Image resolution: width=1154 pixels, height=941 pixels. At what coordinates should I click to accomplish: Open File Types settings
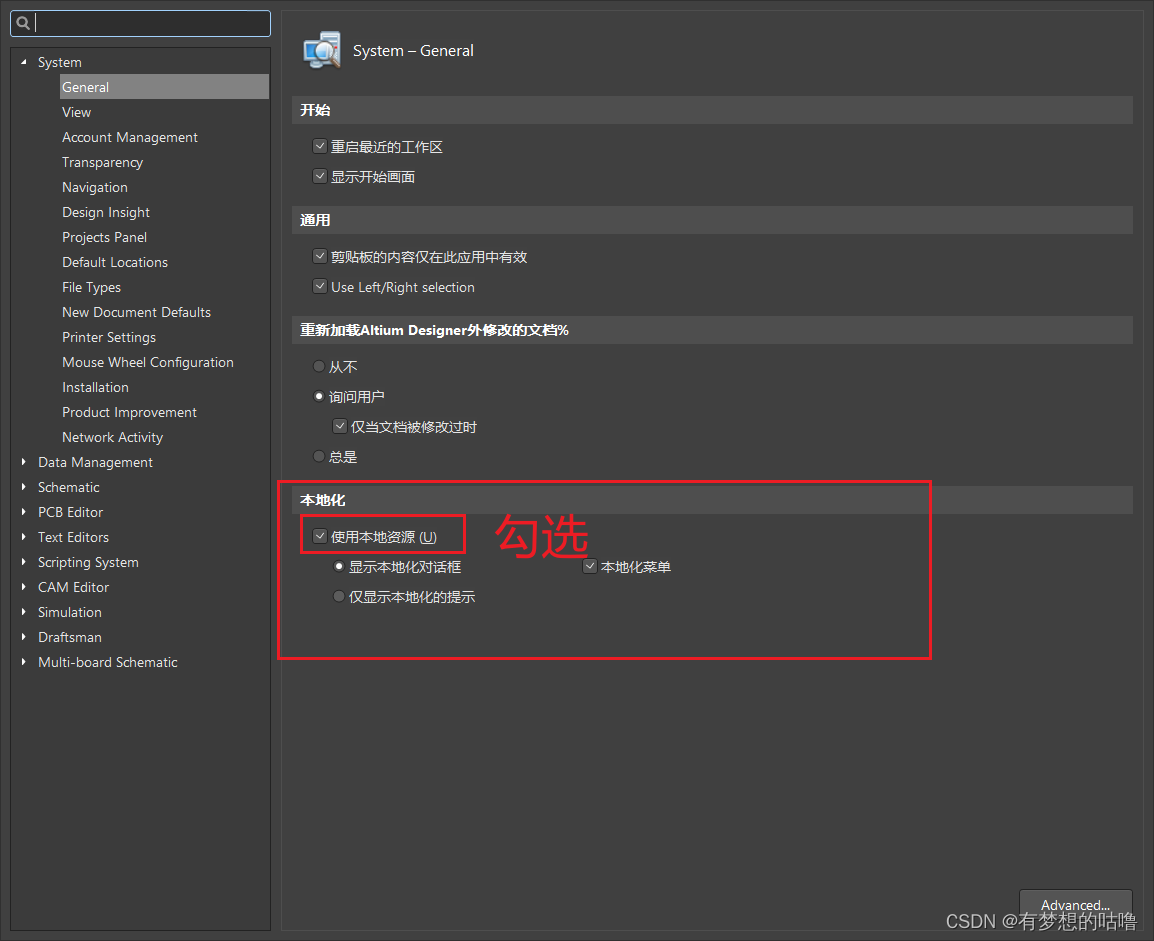[x=91, y=288]
